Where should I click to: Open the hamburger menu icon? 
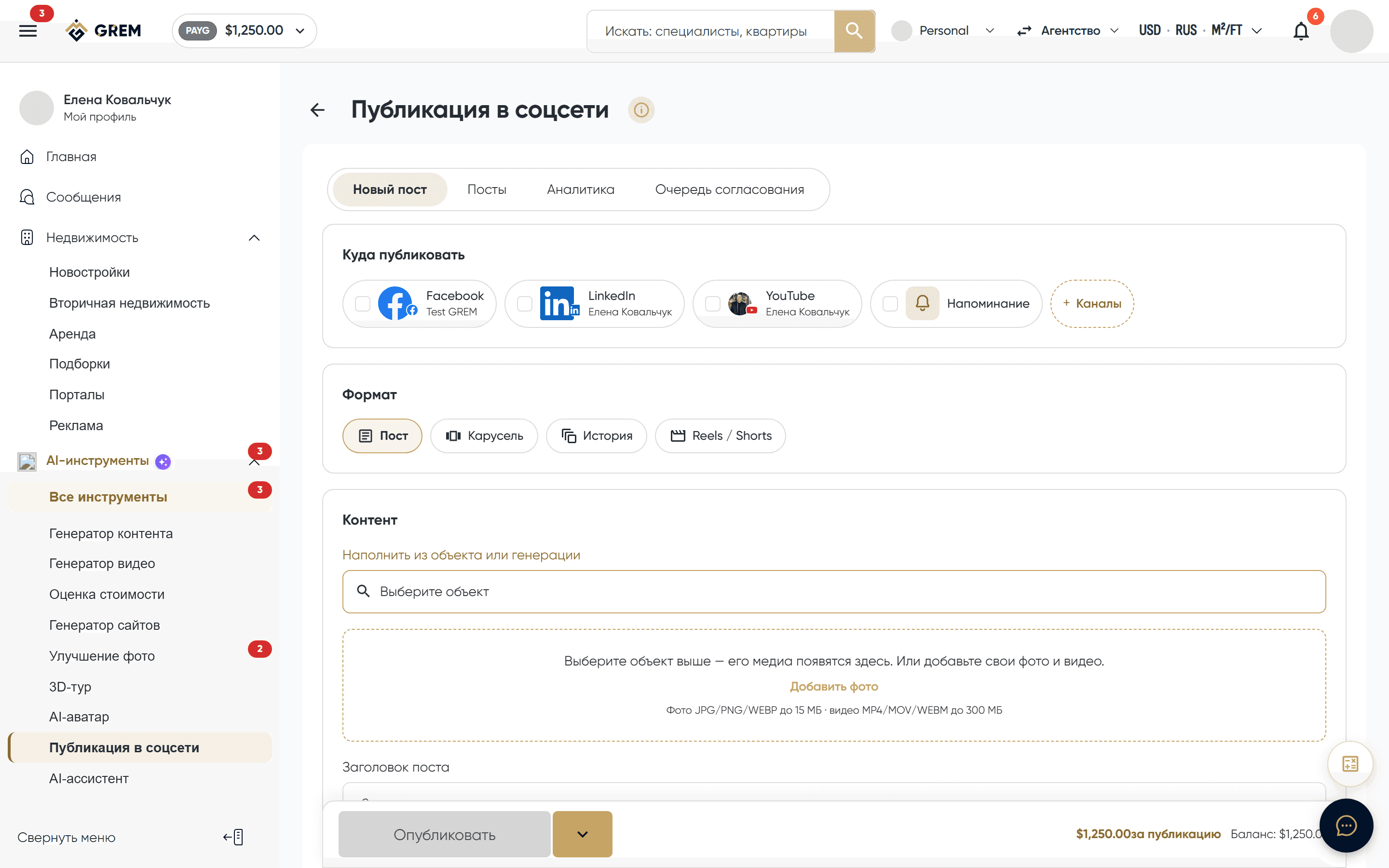[27, 30]
